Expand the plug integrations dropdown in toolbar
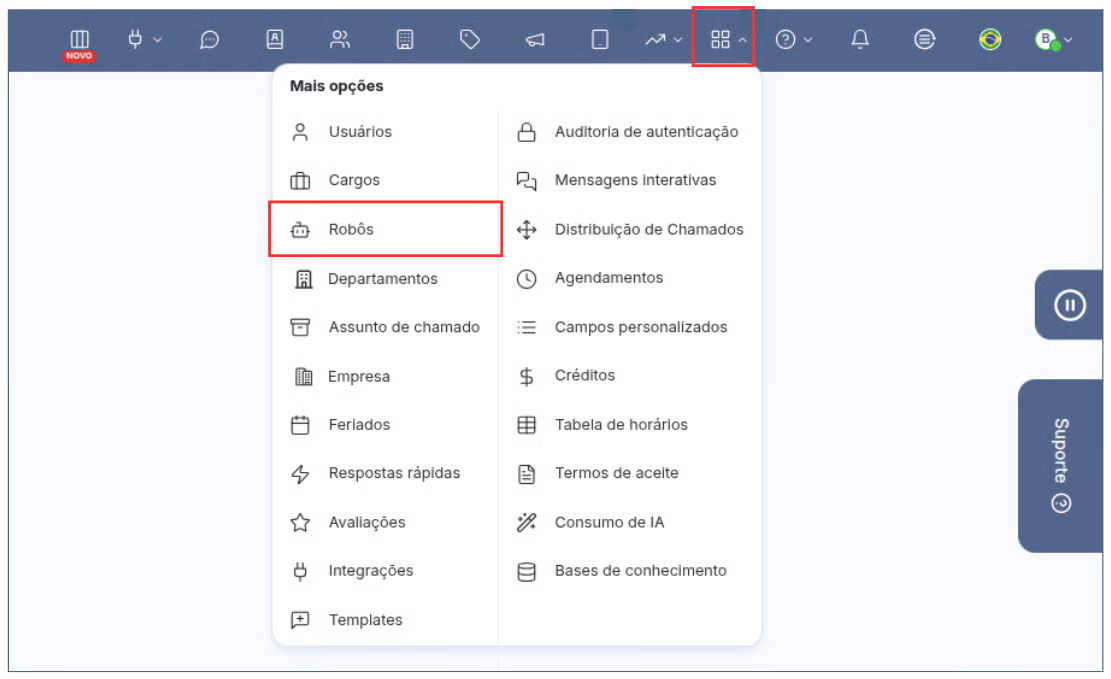Viewport: 1111px width, 679px height. (144, 39)
